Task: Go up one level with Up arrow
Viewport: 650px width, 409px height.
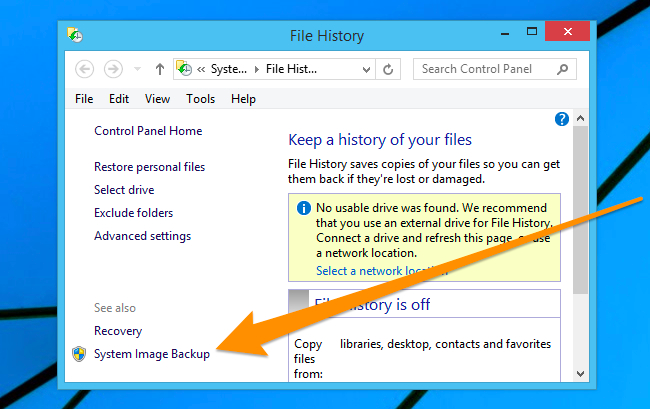Action: click(x=159, y=69)
